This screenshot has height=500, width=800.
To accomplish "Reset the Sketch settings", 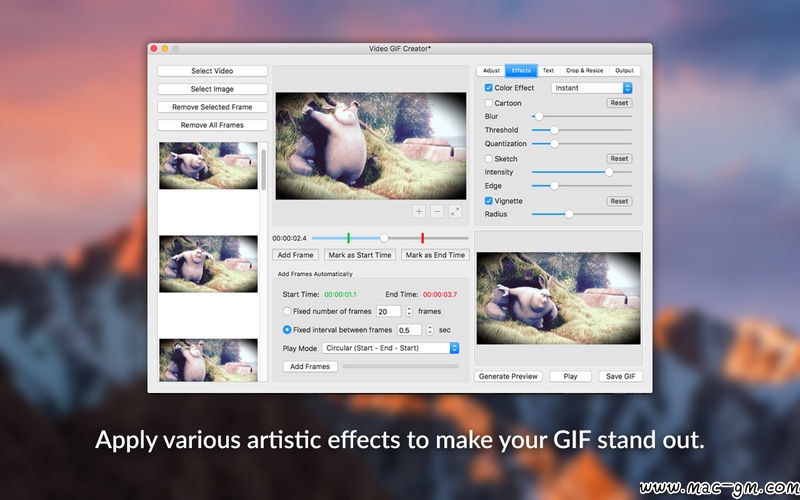I will pyautogui.click(x=619, y=159).
